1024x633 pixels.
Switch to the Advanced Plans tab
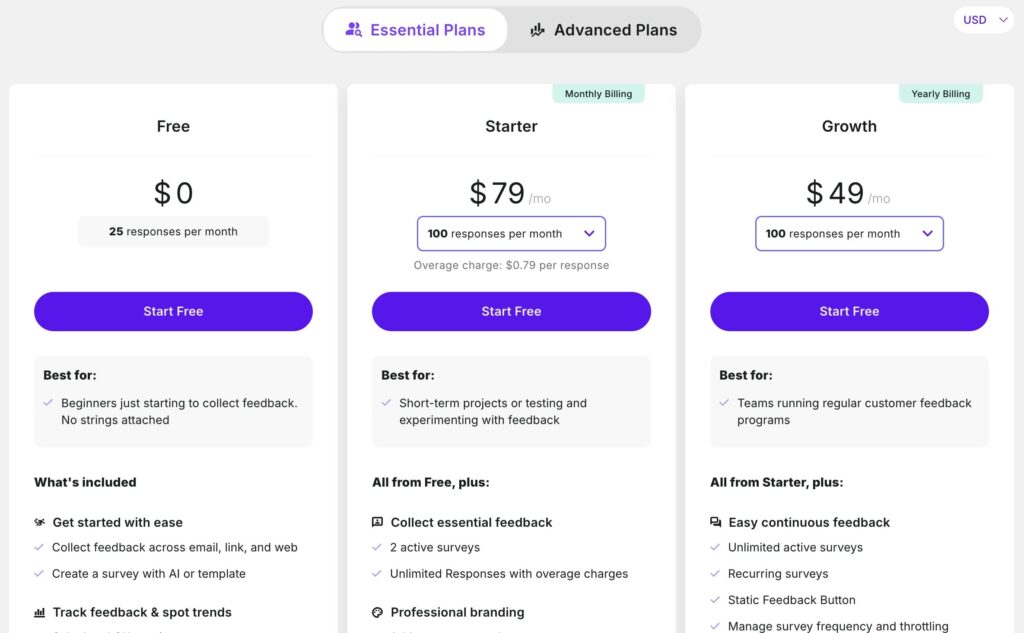point(603,30)
